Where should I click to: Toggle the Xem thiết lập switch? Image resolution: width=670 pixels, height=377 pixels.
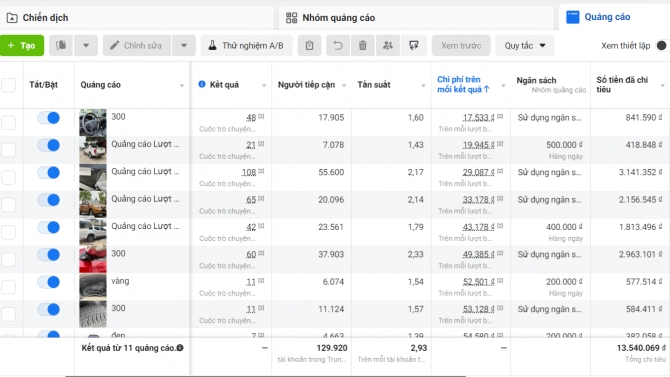[x=662, y=45]
